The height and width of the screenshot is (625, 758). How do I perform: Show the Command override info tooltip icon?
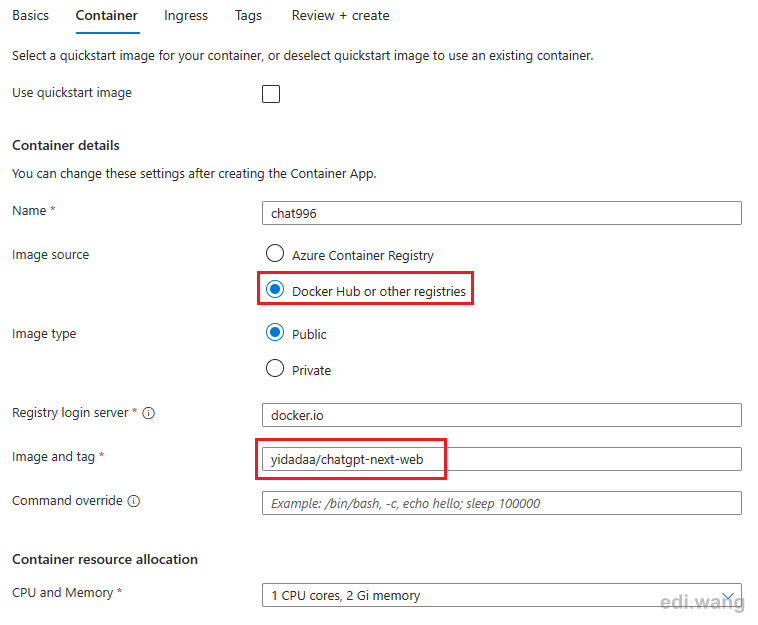[133, 501]
